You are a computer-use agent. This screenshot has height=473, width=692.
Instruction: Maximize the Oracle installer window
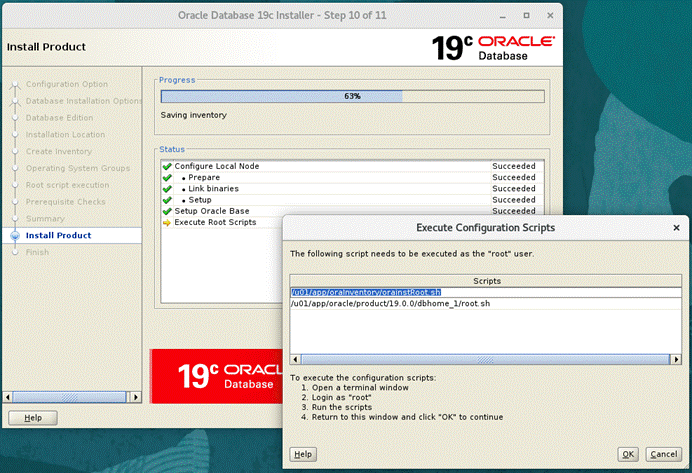(526, 15)
